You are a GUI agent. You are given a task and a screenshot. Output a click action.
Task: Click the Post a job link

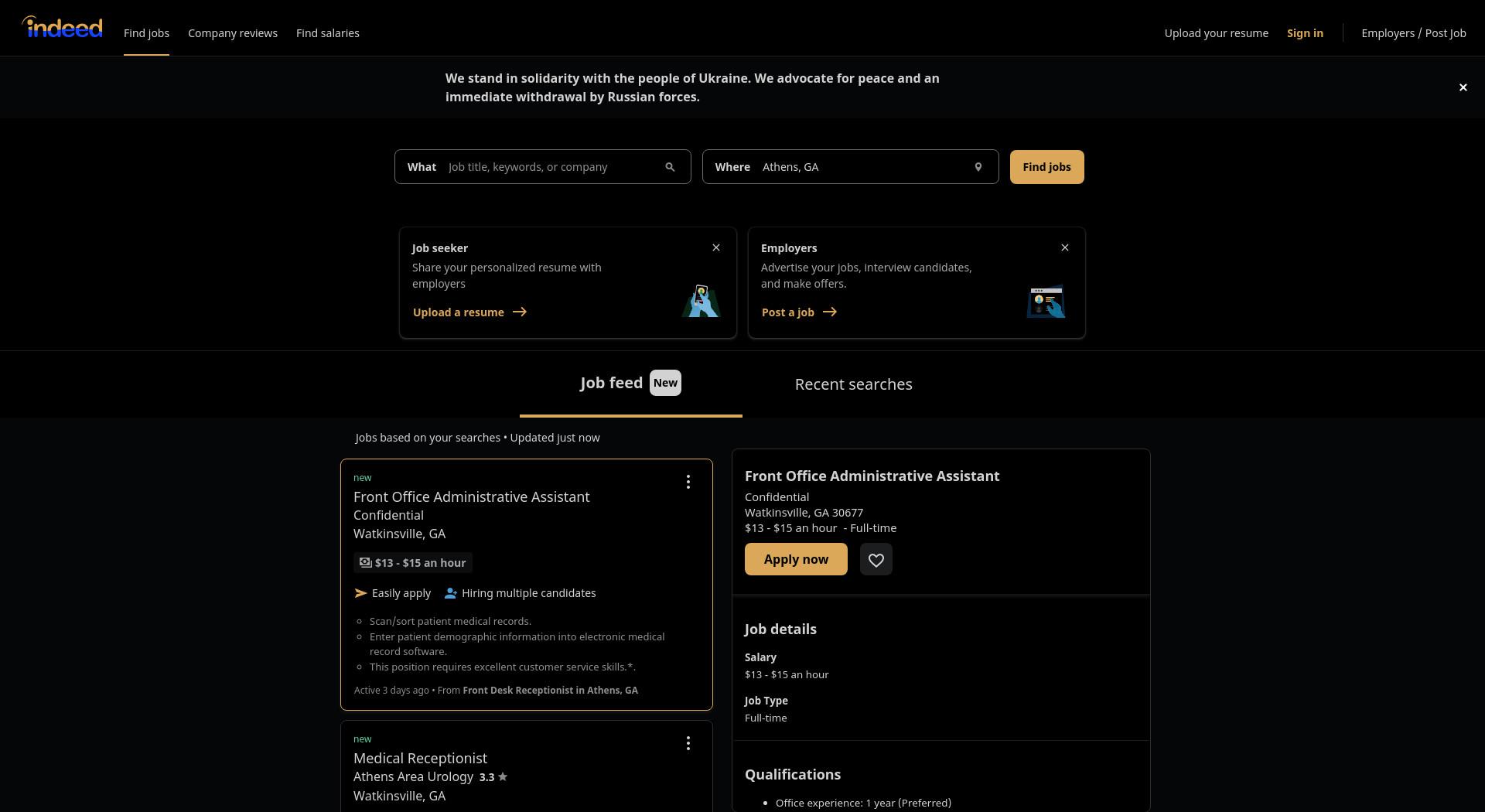(x=799, y=312)
